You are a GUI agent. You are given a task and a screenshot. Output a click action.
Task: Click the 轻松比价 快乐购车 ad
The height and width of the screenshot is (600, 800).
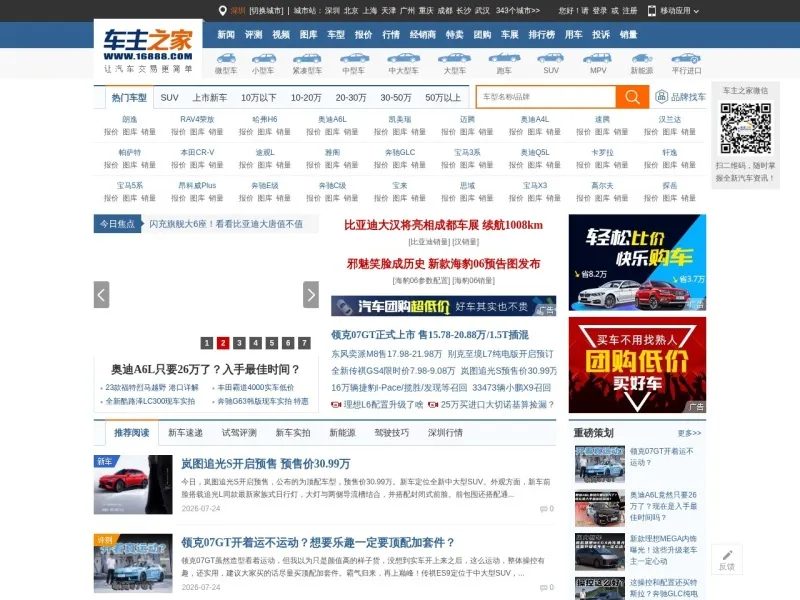pyautogui.click(x=637, y=262)
